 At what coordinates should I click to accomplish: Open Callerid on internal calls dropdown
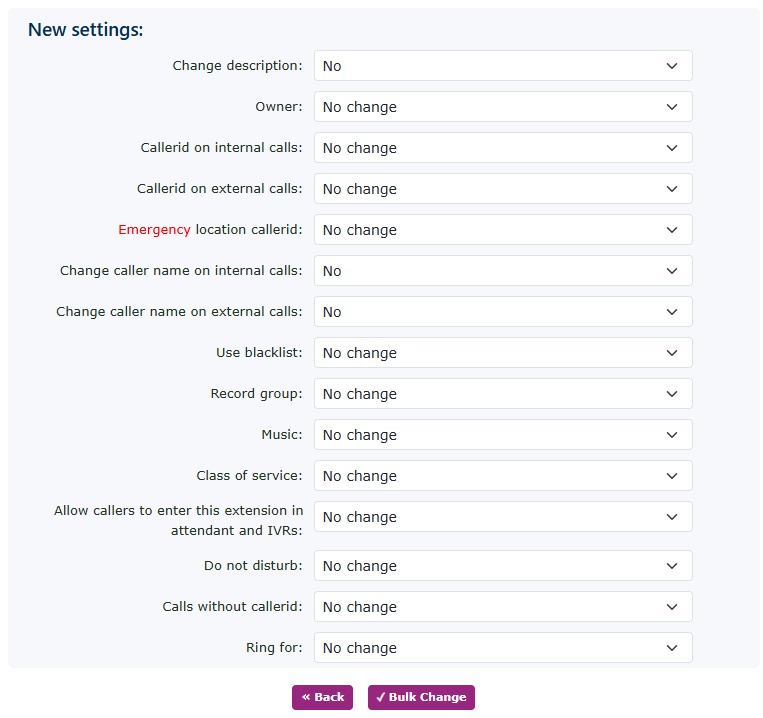click(x=502, y=148)
